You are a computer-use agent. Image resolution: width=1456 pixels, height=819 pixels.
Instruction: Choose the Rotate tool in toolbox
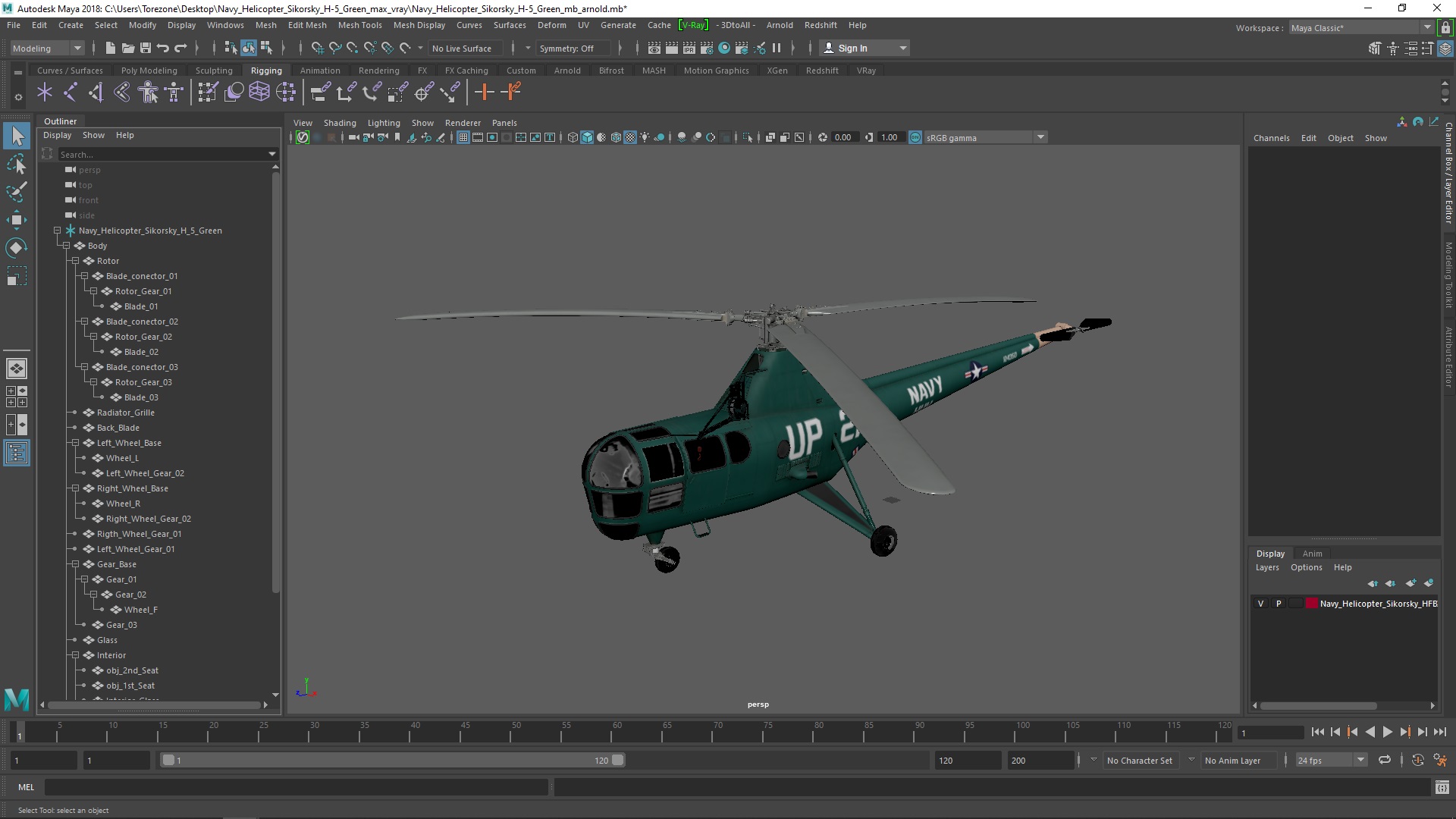17,248
